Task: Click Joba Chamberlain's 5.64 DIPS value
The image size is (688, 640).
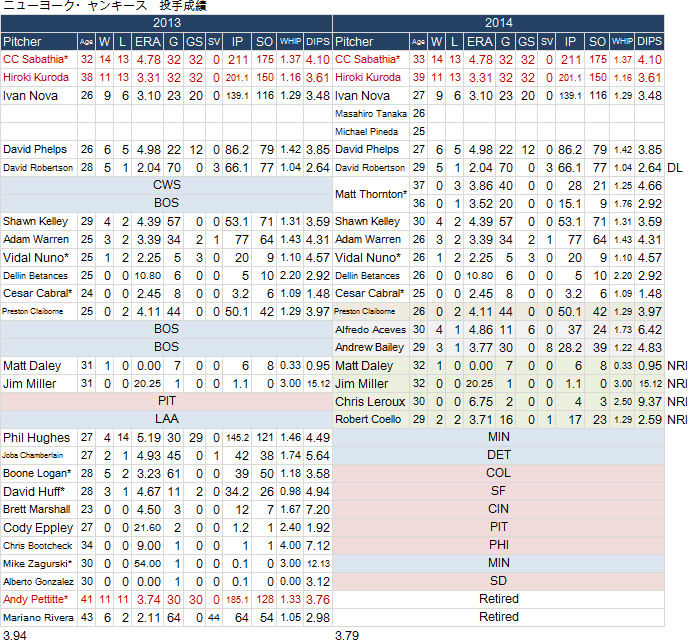Action: tap(317, 456)
